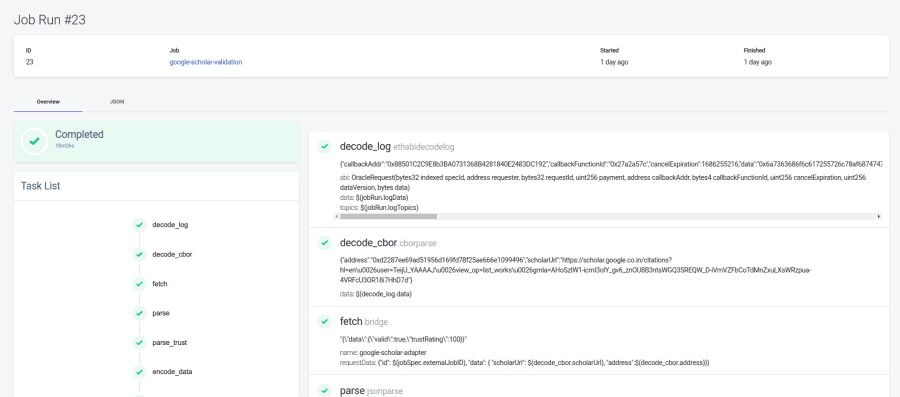
Task: Click the checkmark beside parse jsonparse heading
Action: 325,391
